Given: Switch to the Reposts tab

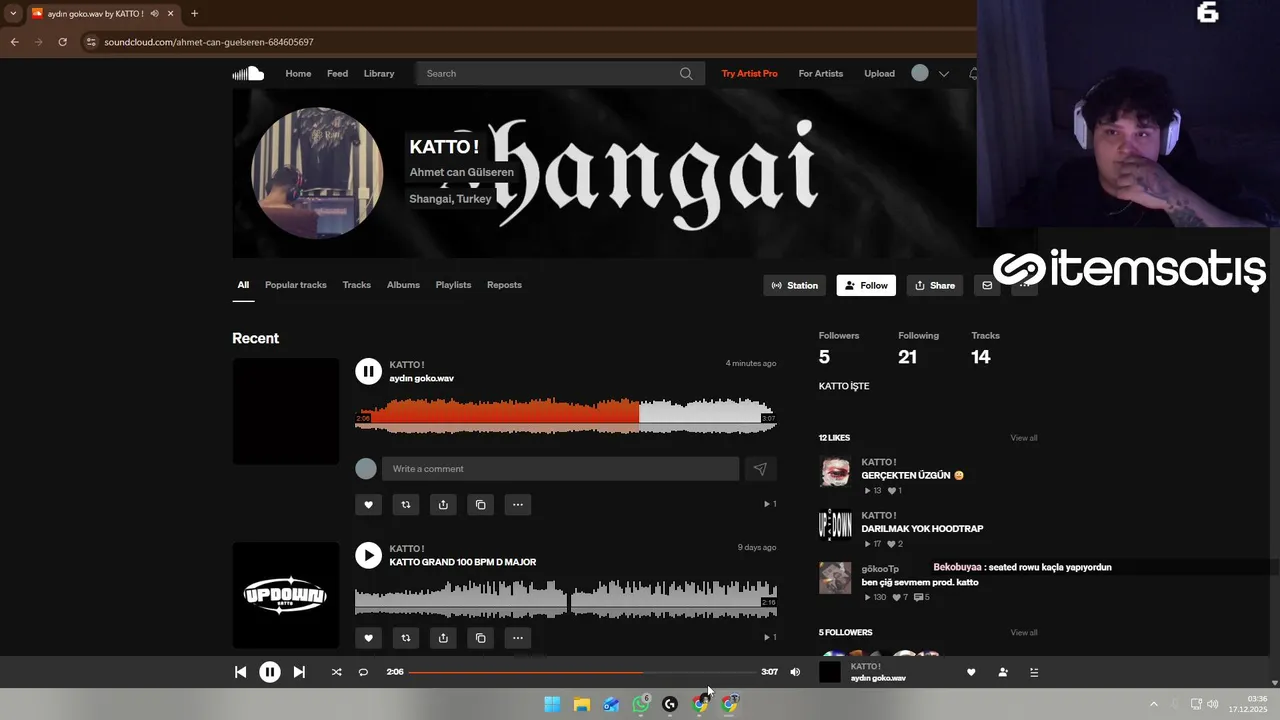Looking at the screenshot, I should pos(504,285).
